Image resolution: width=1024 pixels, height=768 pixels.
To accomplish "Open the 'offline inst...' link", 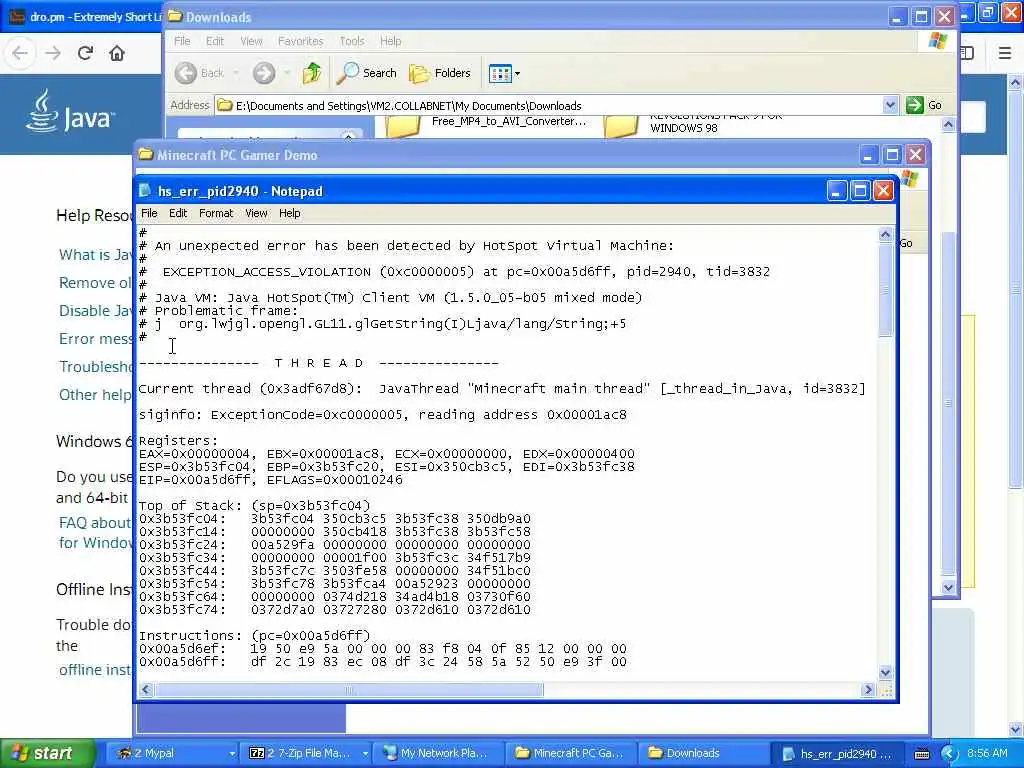I will pyautogui.click(x=95, y=670).
